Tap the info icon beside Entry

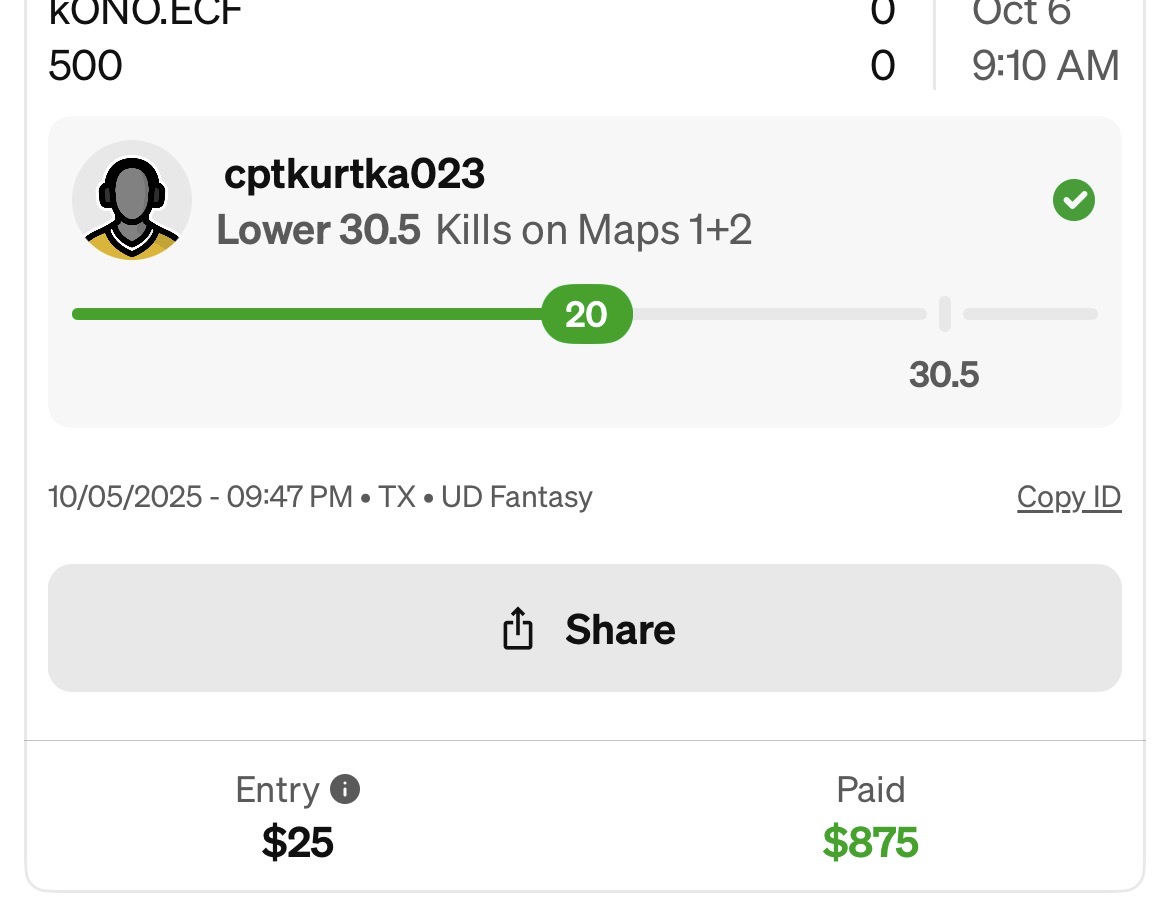pos(344,789)
